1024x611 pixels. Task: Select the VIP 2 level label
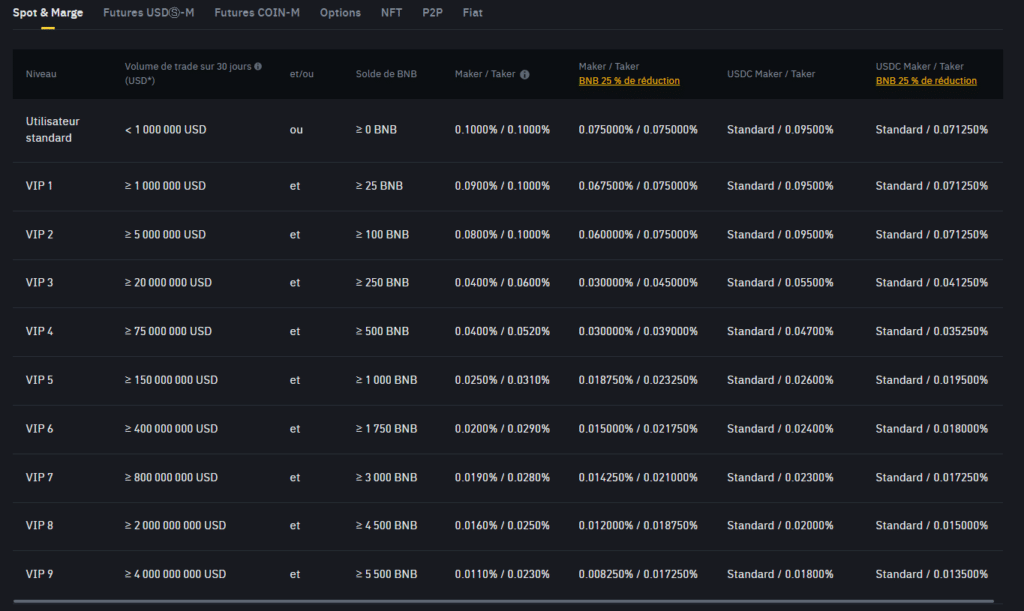[39, 234]
